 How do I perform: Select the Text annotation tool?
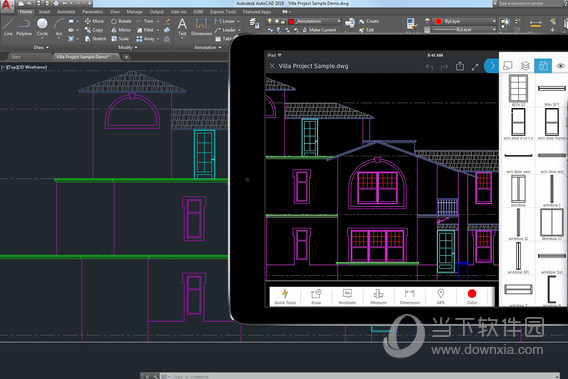(182, 27)
